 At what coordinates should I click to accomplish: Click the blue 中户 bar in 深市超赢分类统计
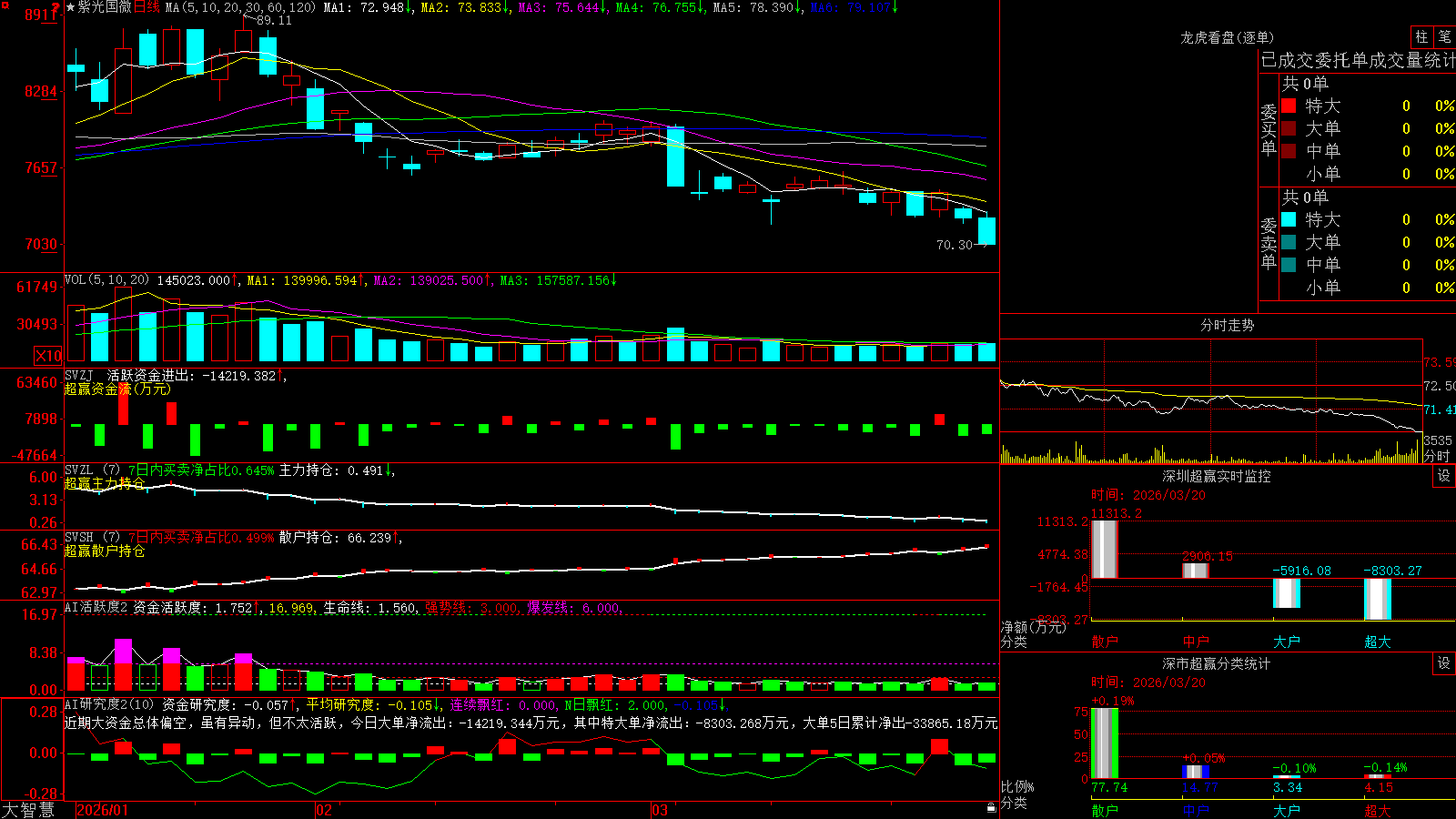coord(1196,772)
